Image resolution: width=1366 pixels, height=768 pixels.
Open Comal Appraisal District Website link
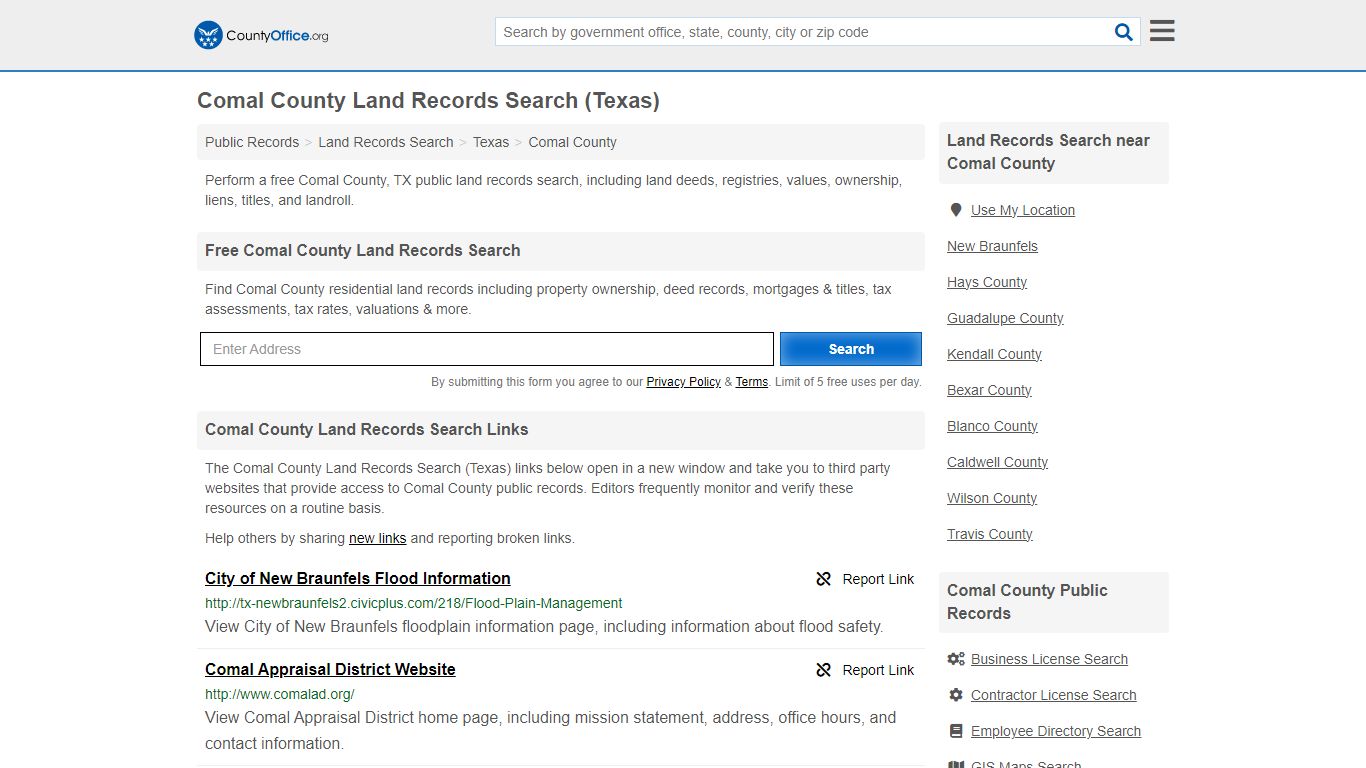pos(330,669)
